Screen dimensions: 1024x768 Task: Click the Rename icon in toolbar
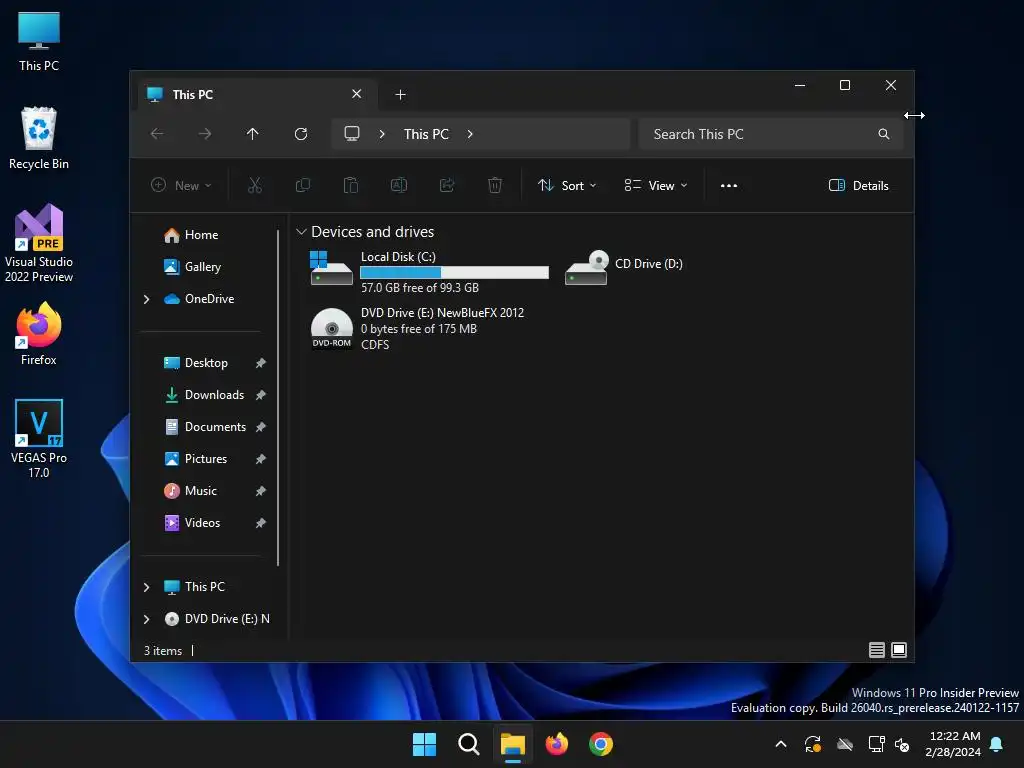(x=398, y=185)
